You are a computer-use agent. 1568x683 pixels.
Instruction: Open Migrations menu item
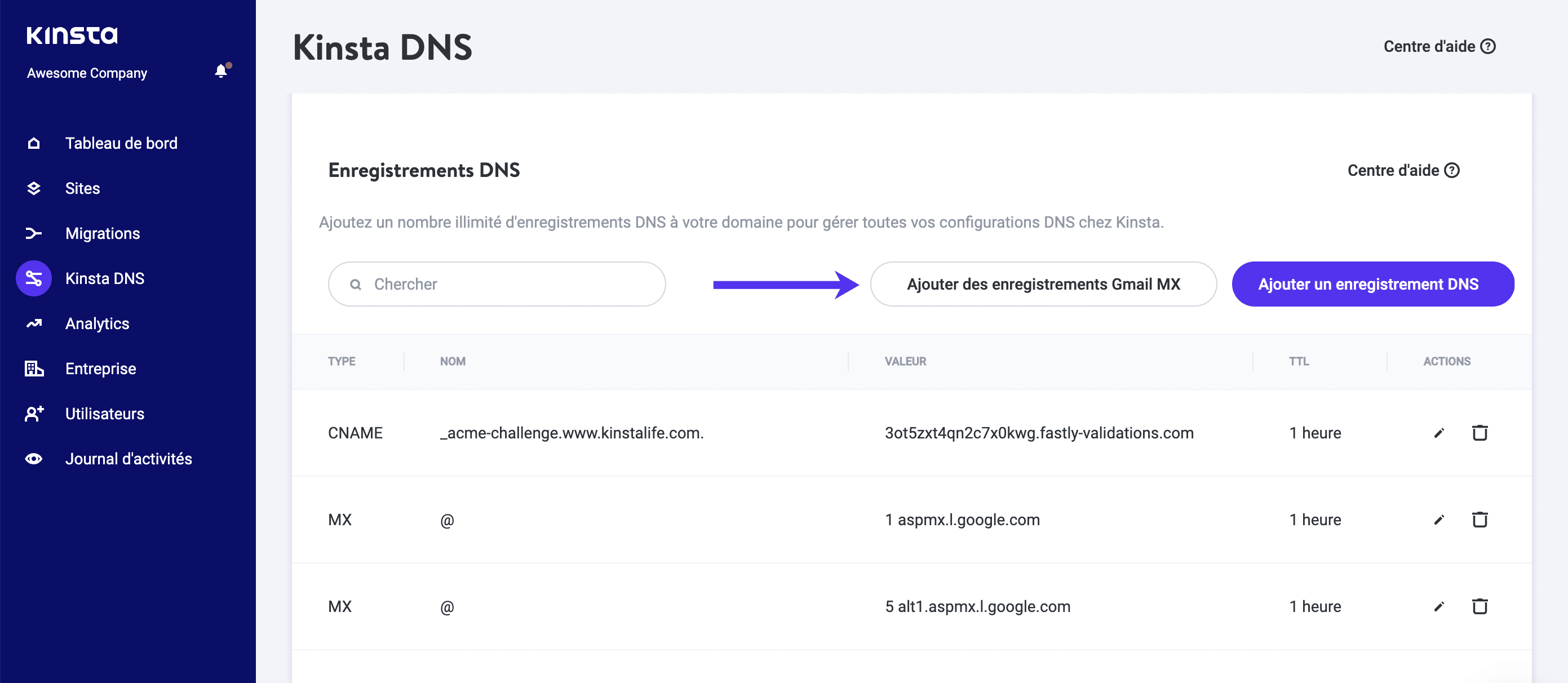tap(102, 233)
